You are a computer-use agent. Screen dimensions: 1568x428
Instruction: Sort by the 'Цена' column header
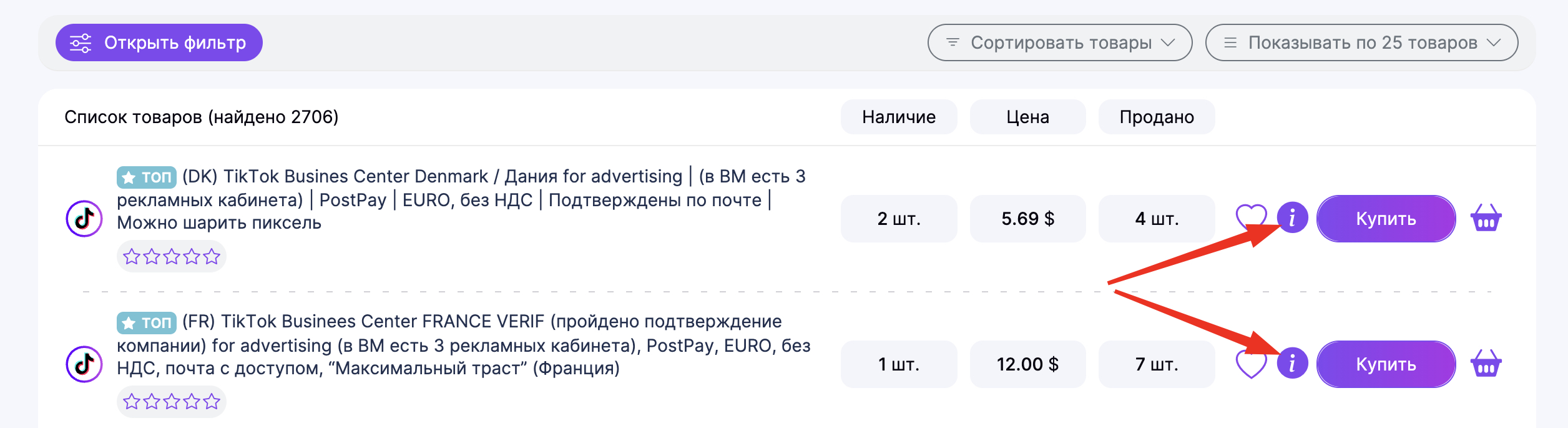coord(1027,117)
